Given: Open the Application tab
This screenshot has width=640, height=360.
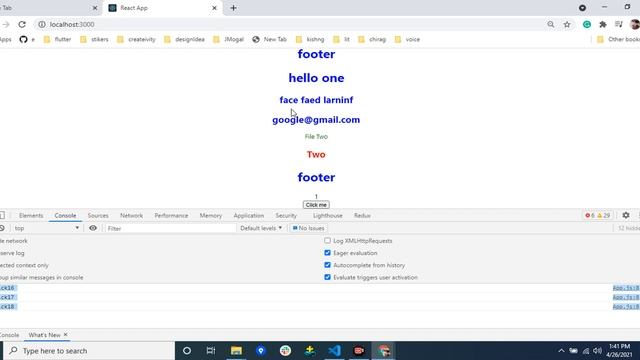Looking at the screenshot, I should [249, 216].
